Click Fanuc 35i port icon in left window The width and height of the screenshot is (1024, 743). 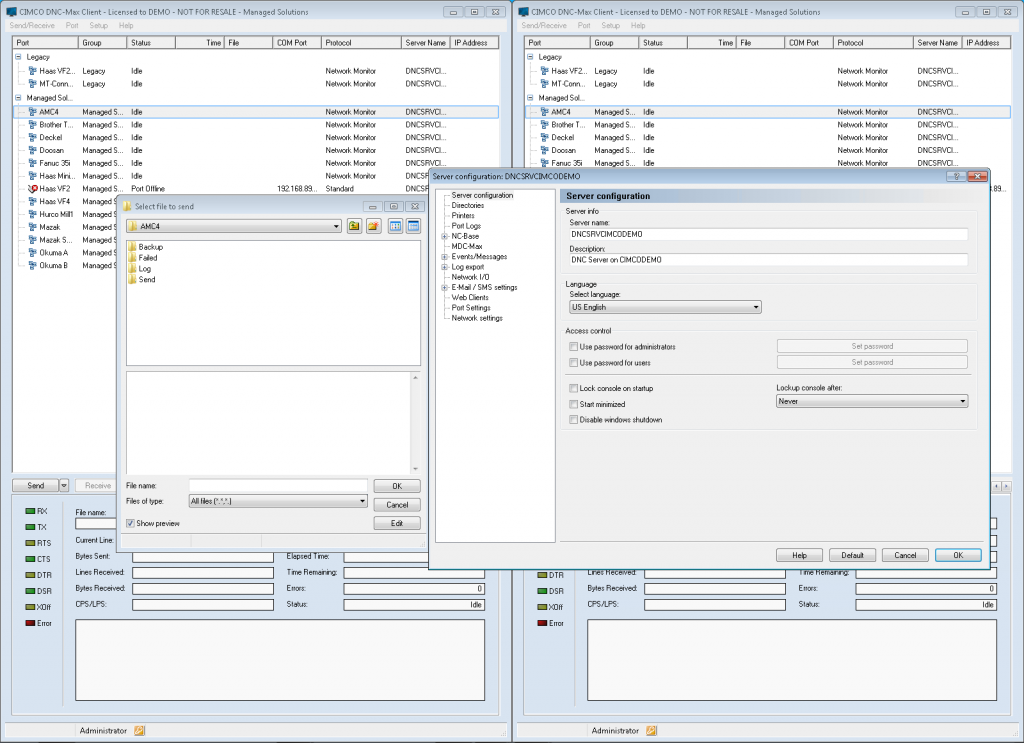click(x=33, y=163)
